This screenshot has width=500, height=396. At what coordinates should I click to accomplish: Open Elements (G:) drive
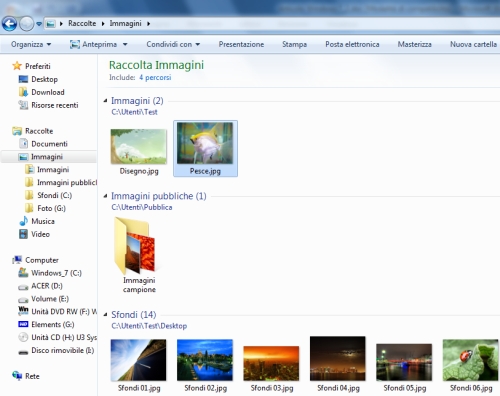[x=46, y=324]
